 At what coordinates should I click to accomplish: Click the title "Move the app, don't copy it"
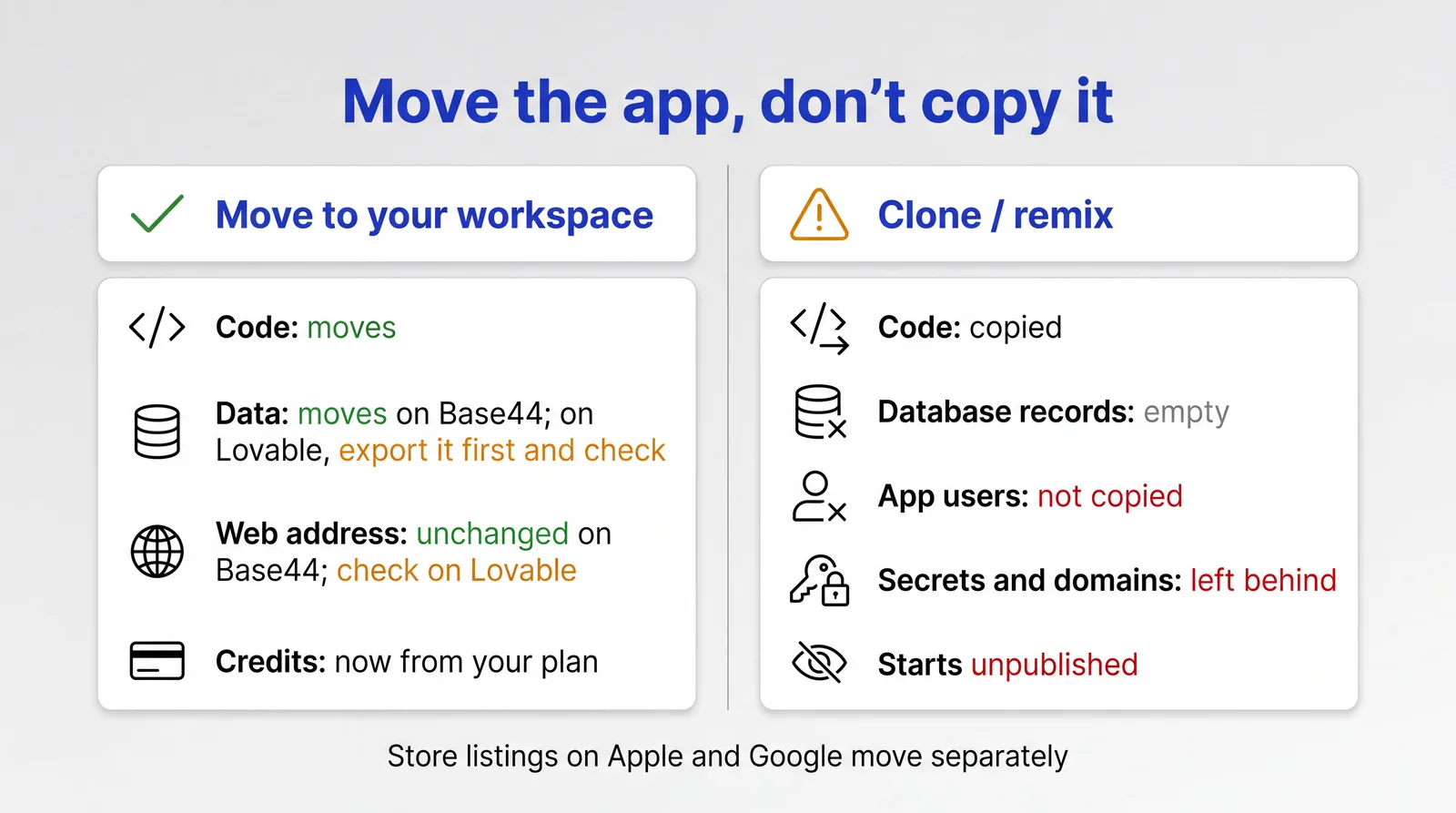point(728,102)
